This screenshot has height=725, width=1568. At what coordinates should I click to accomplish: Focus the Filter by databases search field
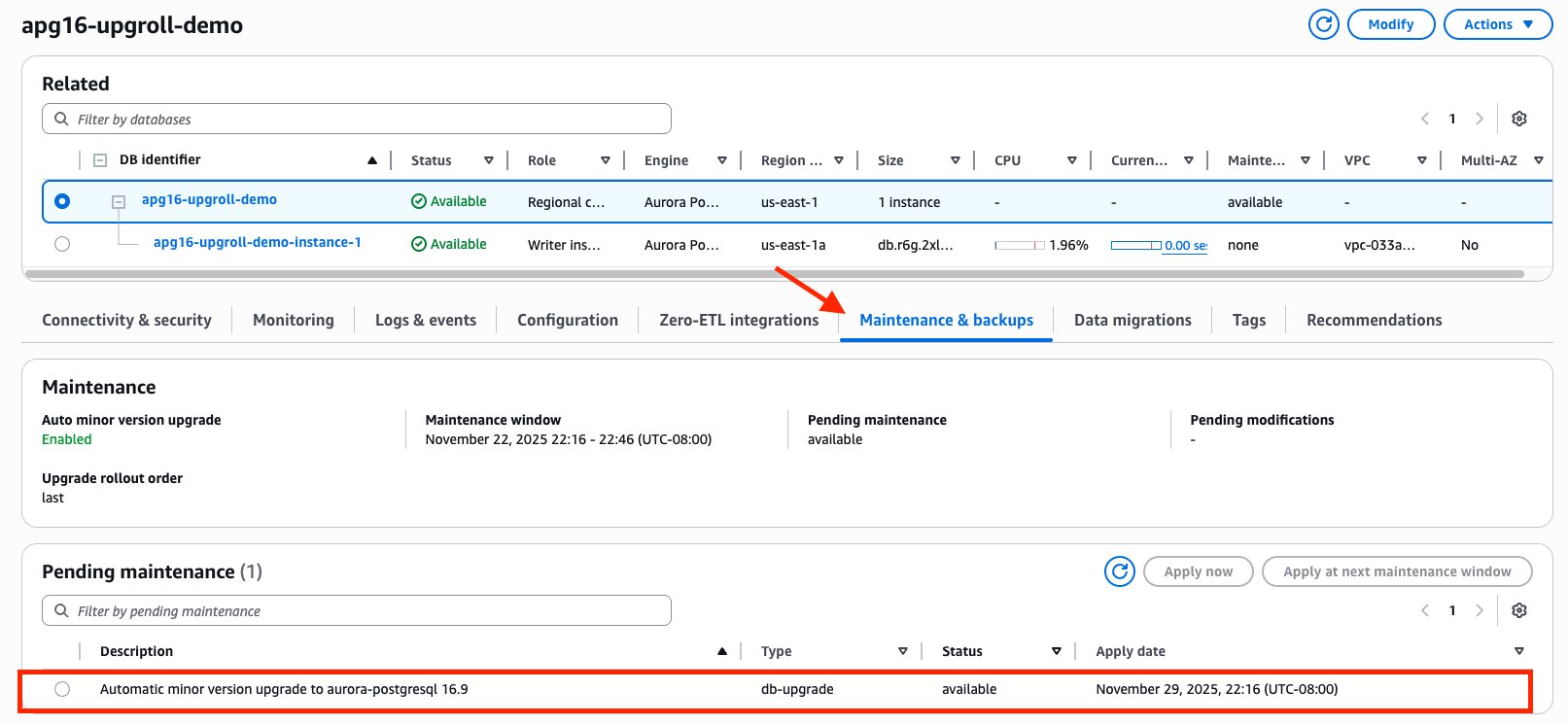[357, 119]
